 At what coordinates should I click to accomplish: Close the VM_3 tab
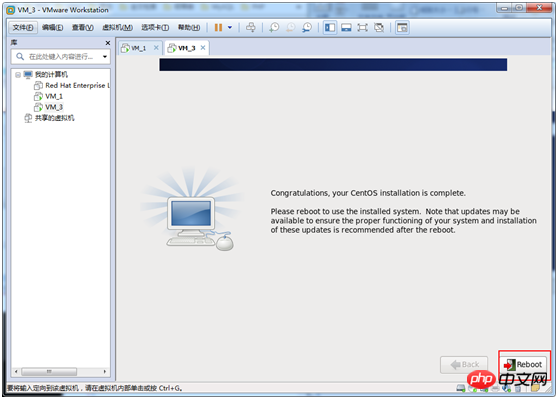(203, 48)
